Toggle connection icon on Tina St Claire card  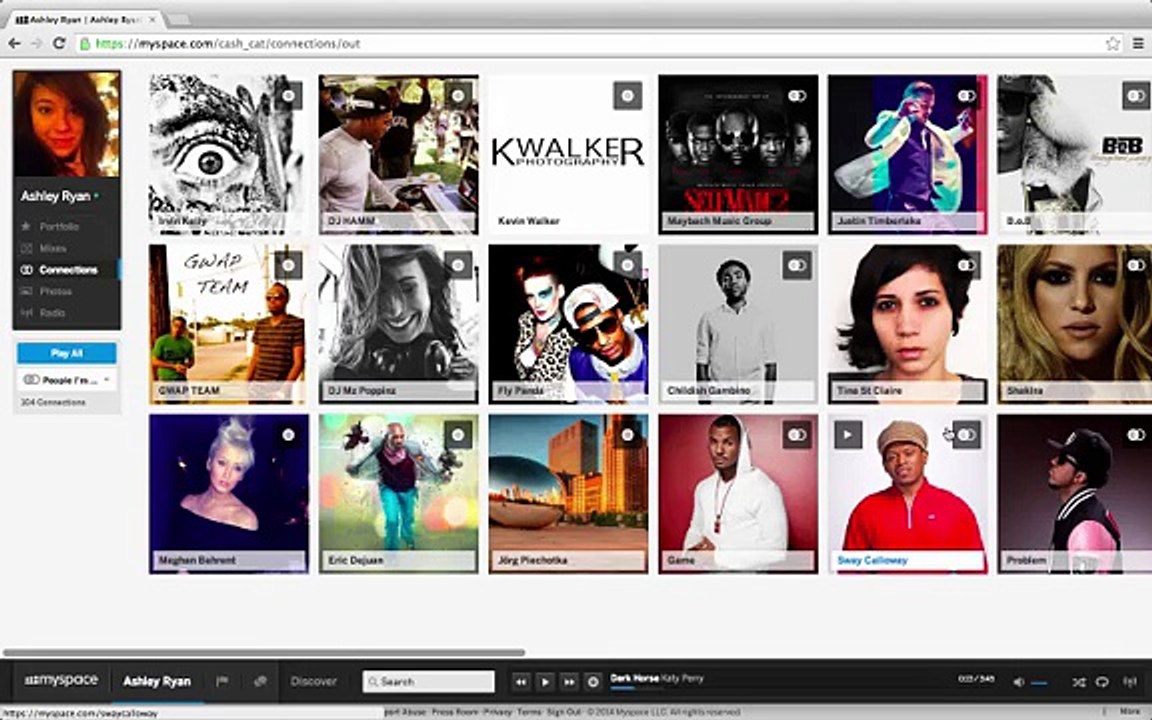[x=967, y=265]
